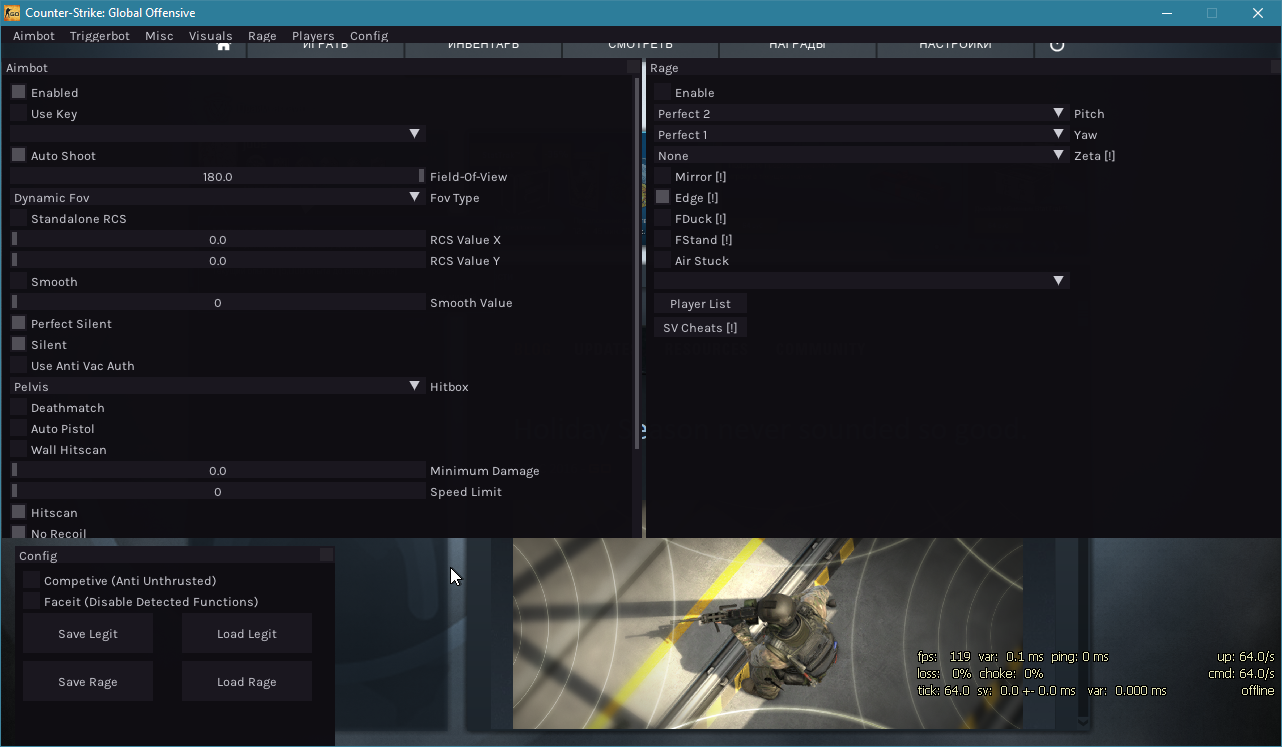Toggle the Auto Pistol checkbox
Screen dimensions: 1282x747
18,428
